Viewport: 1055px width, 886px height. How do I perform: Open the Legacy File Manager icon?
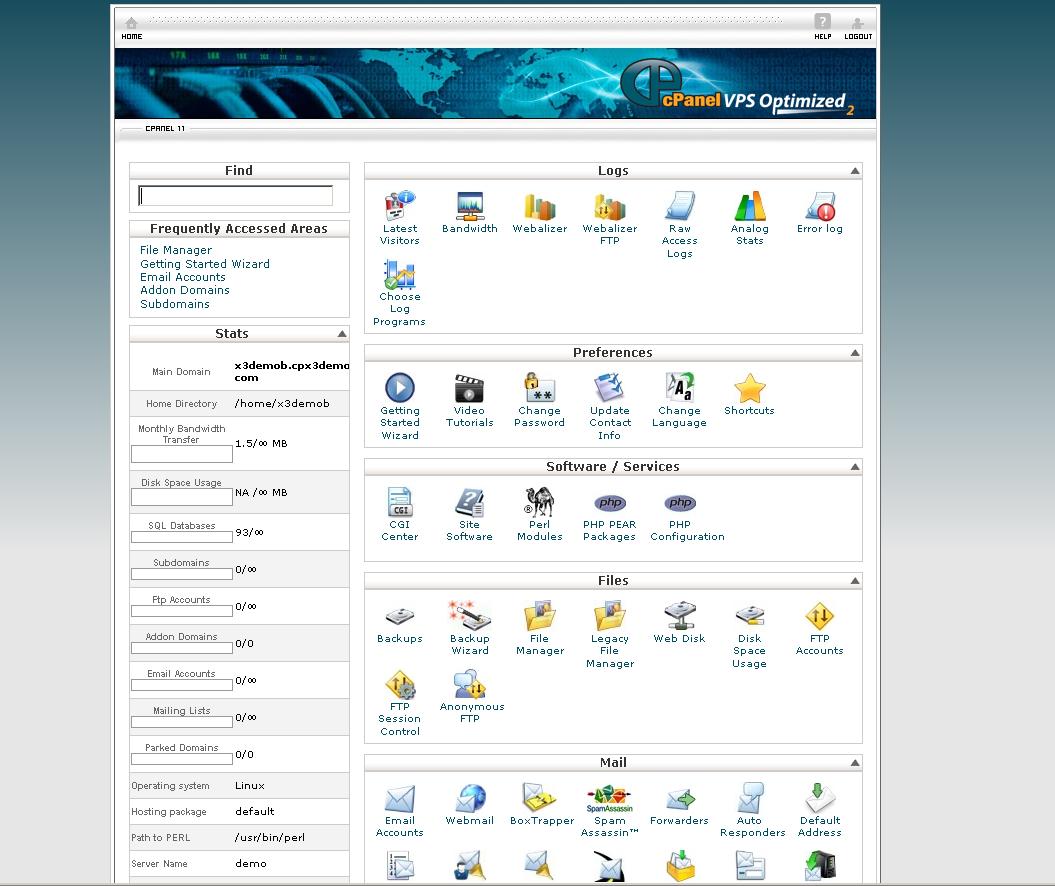(610, 616)
